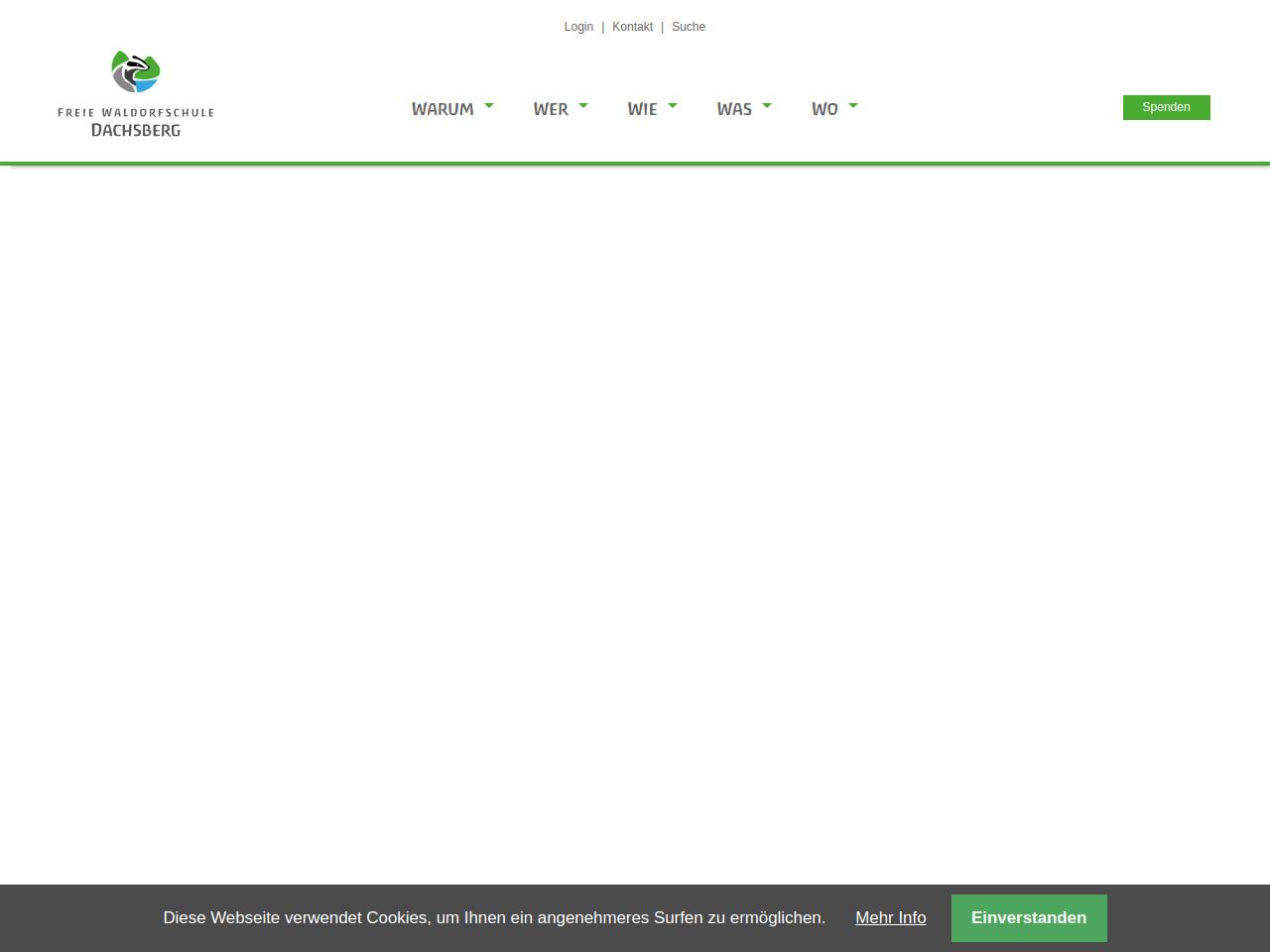Open the Suche search link
Image resolution: width=1270 pixels, height=952 pixels.
689,27
